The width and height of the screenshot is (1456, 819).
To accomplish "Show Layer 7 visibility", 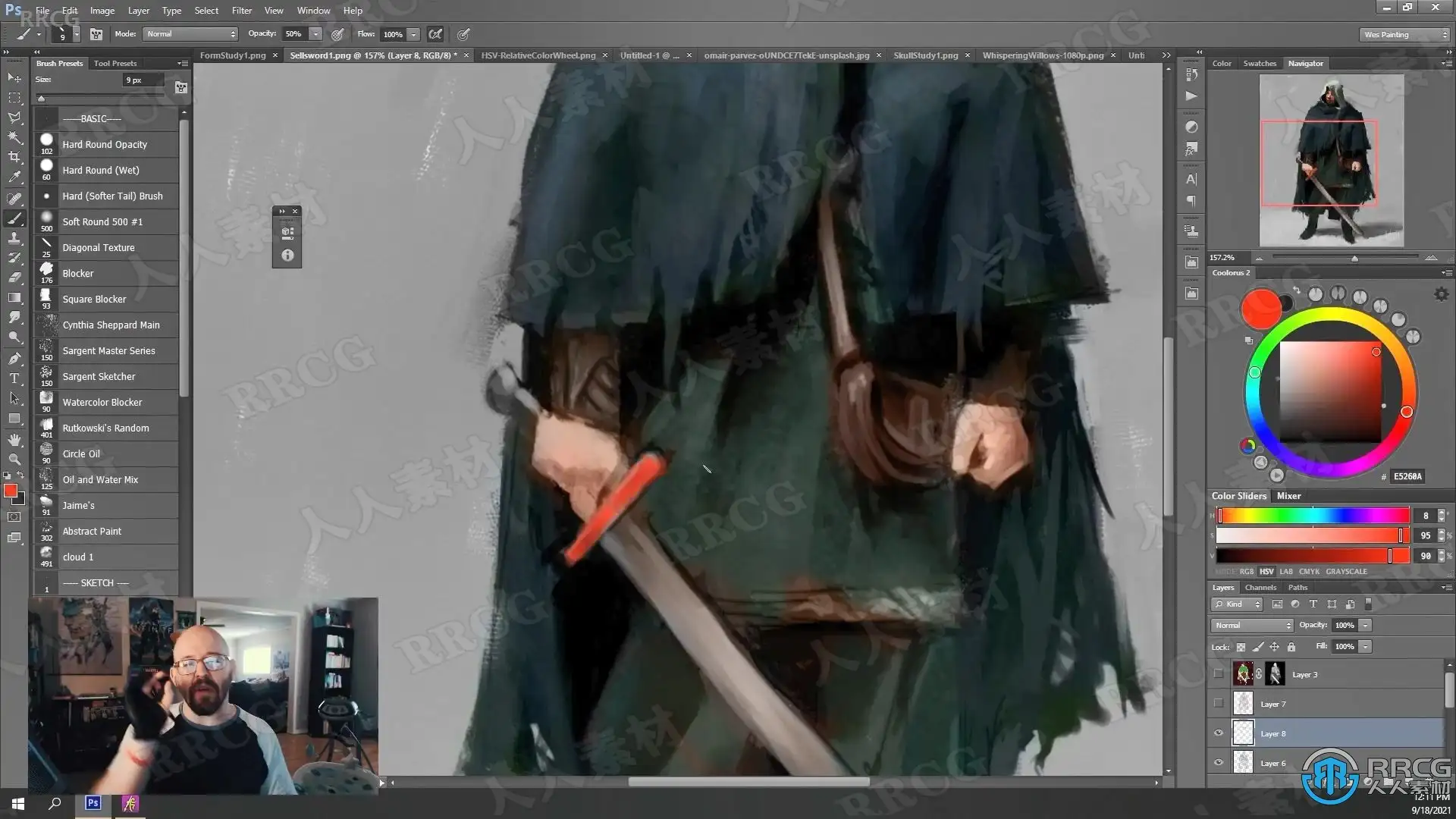I will pos(1219,704).
